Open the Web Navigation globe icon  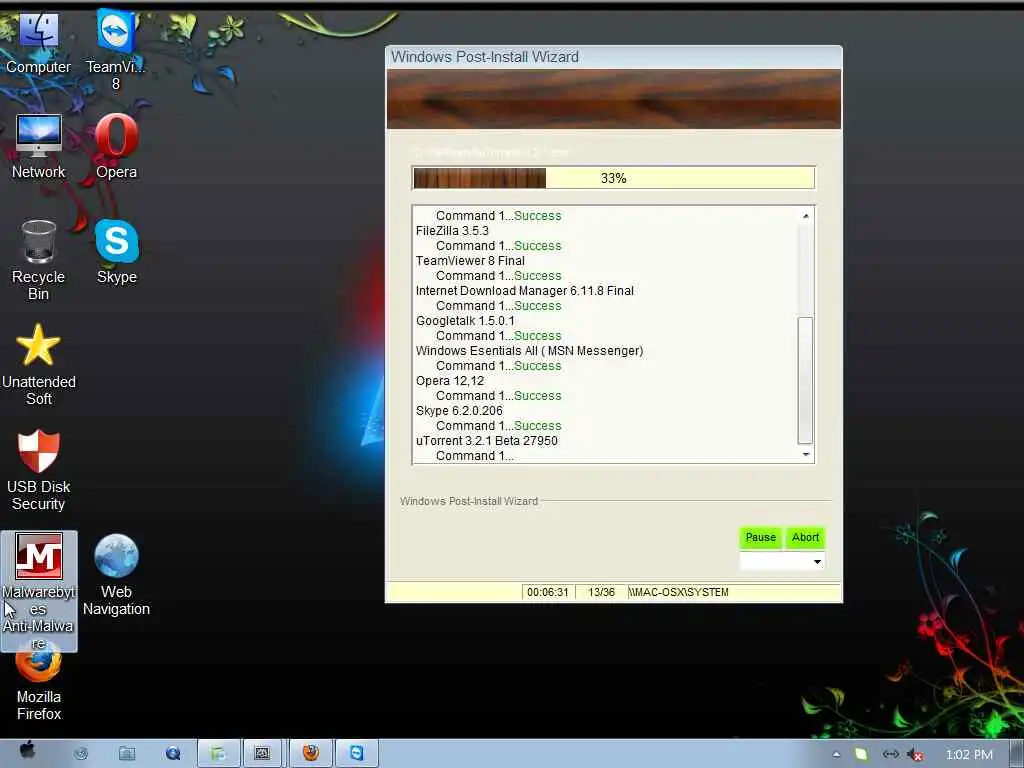116,575
